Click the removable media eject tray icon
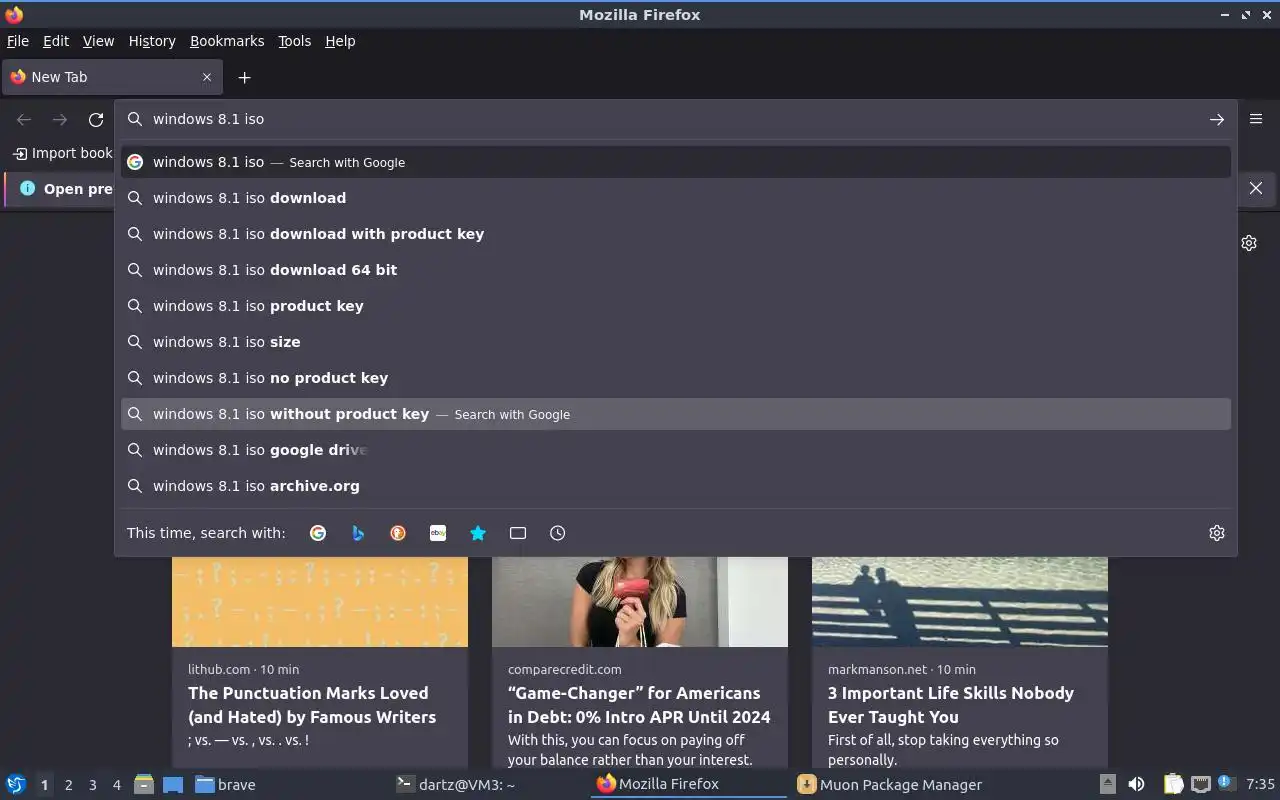The height and width of the screenshot is (800, 1280). 1107,784
